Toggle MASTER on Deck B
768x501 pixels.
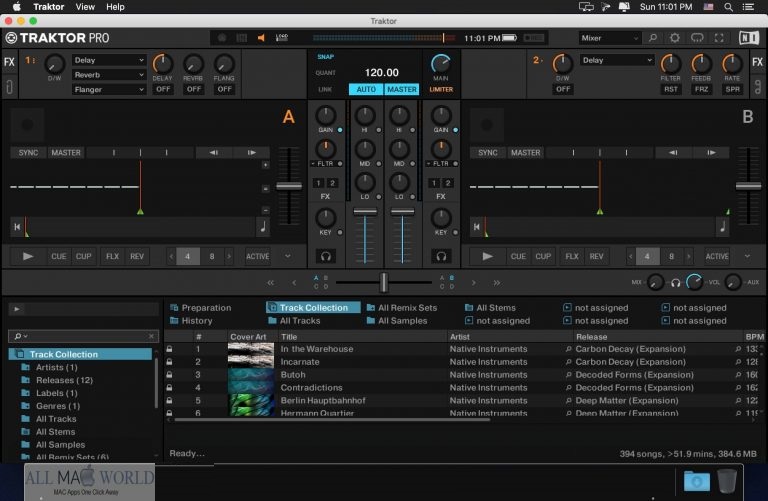(x=526, y=153)
